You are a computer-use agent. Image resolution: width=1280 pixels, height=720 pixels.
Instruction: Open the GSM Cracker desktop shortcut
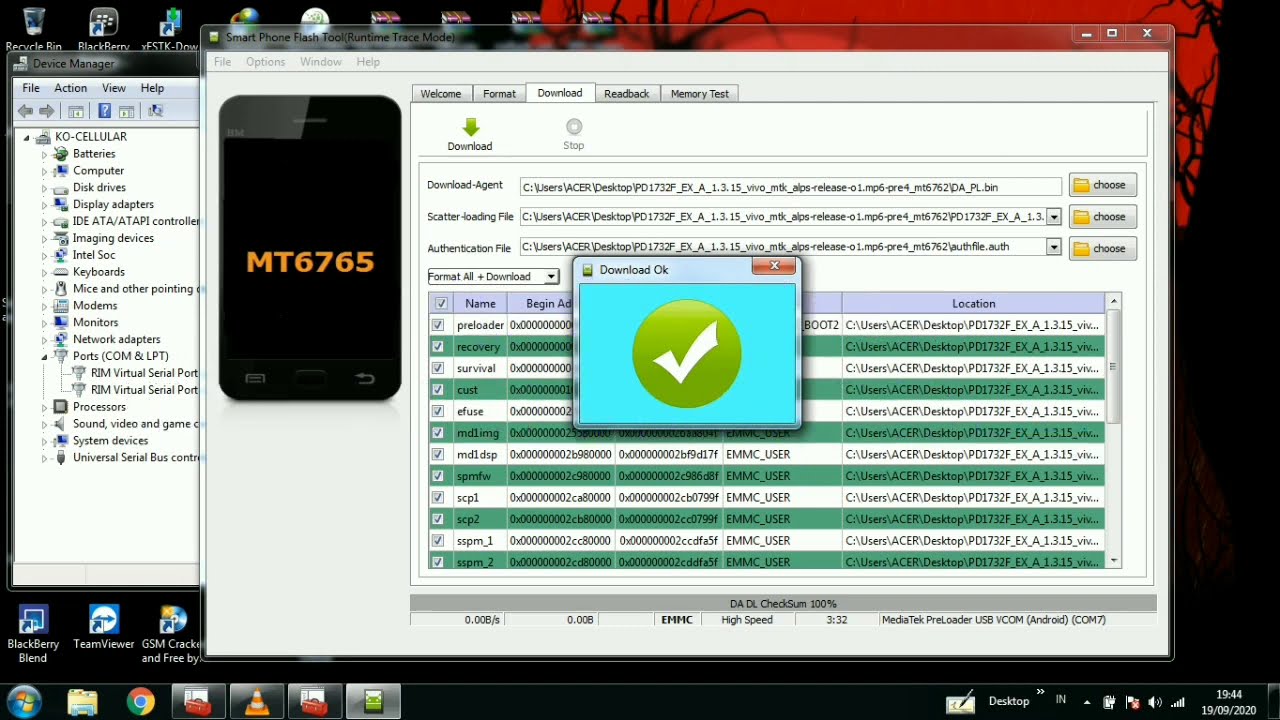coord(171,635)
